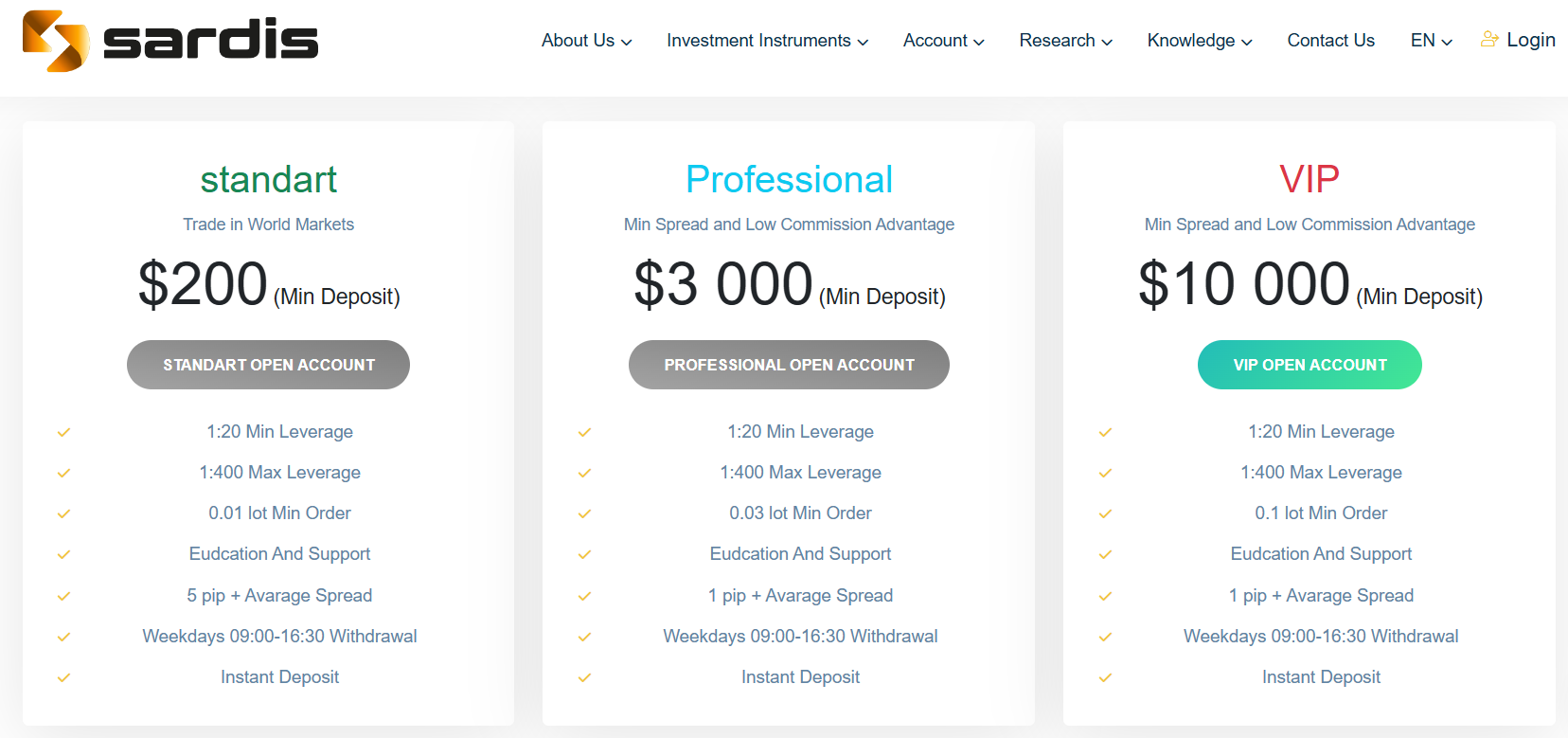Image resolution: width=1568 pixels, height=738 pixels.
Task: Click the Login user icon
Action: click(1489, 40)
